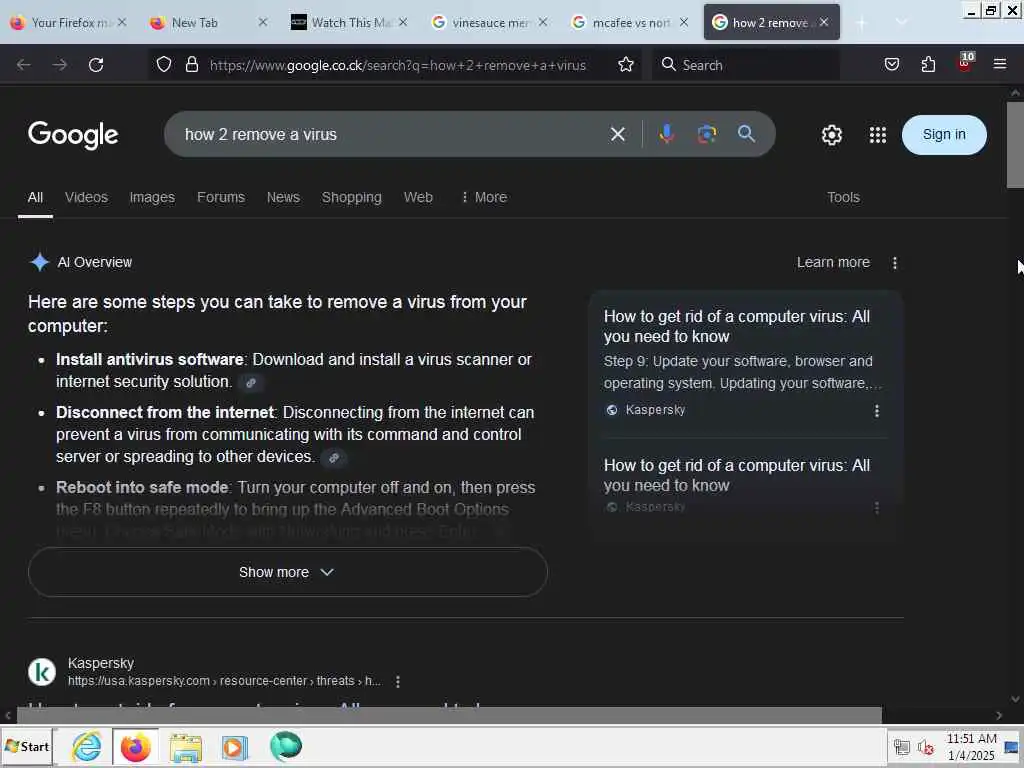Bookmark this page with the star icon
Viewport: 1024px width, 768px height.
point(626,64)
